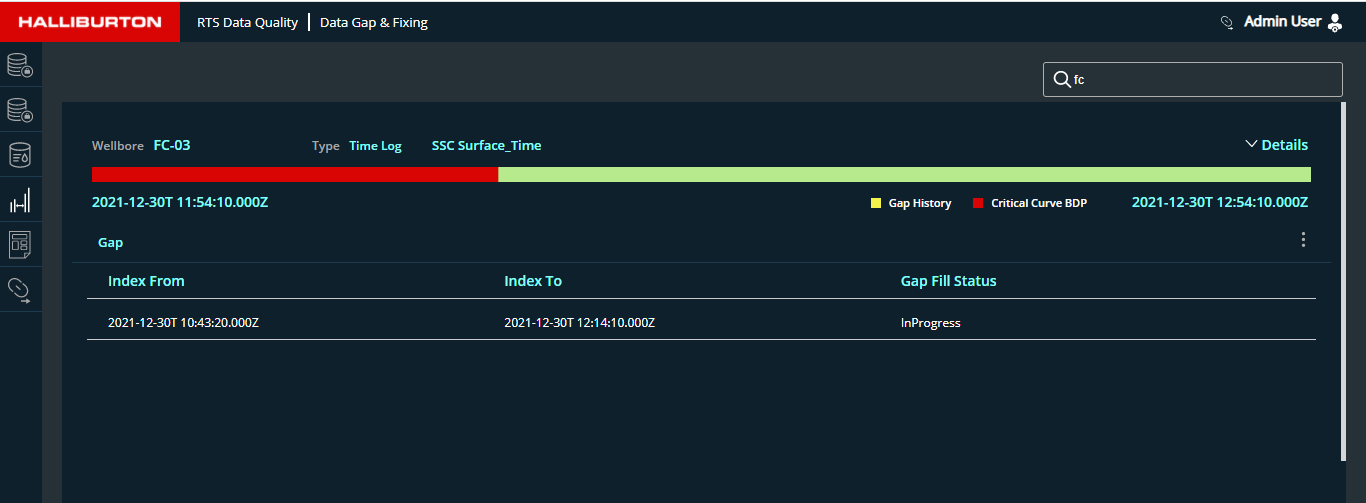Sort by Index From column header
Viewport: 1366px width, 503px height.
pyautogui.click(x=146, y=281)
